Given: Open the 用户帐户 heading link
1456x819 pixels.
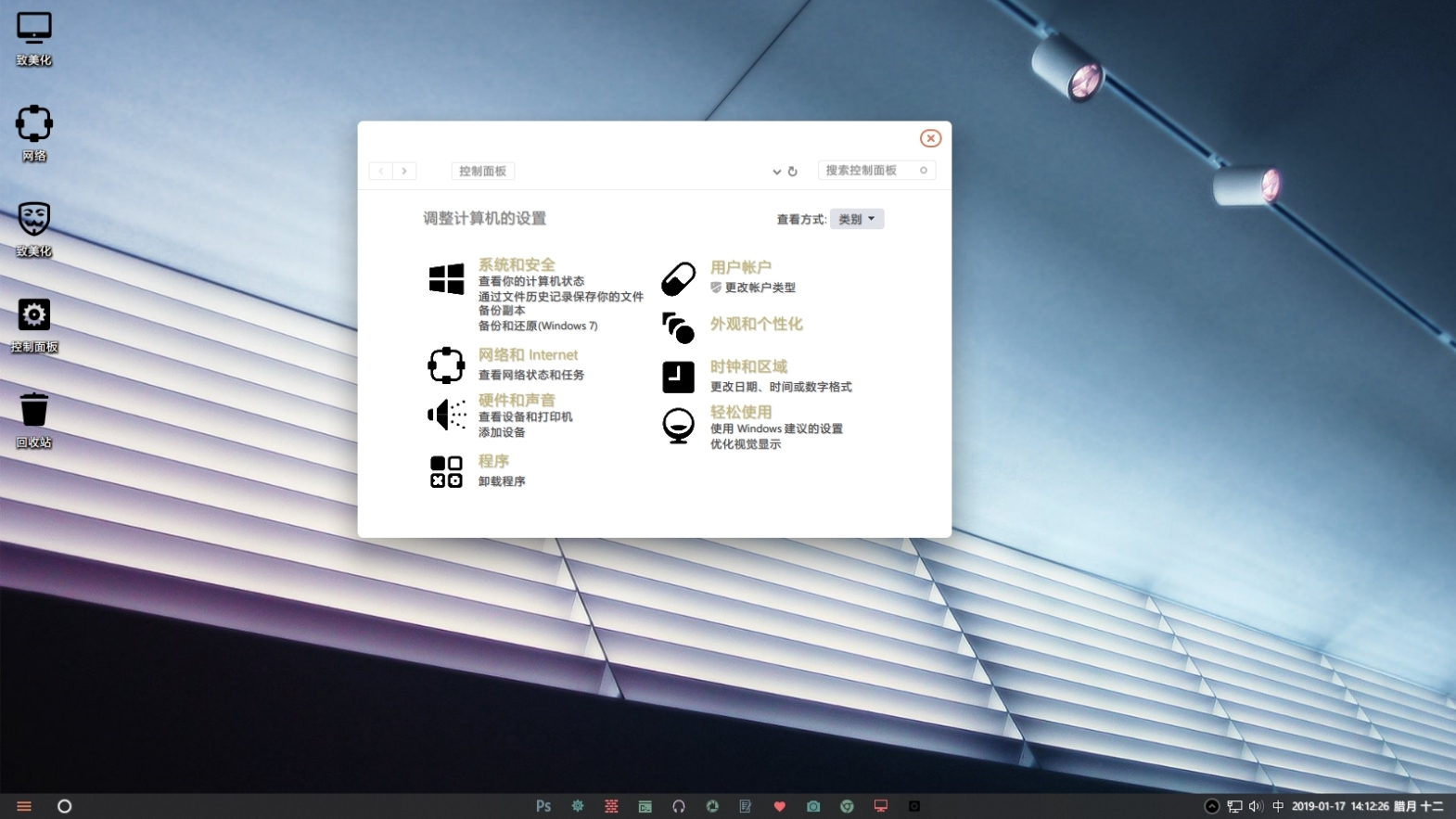Looking at the screenshot, I should click(x=740, y=267).
